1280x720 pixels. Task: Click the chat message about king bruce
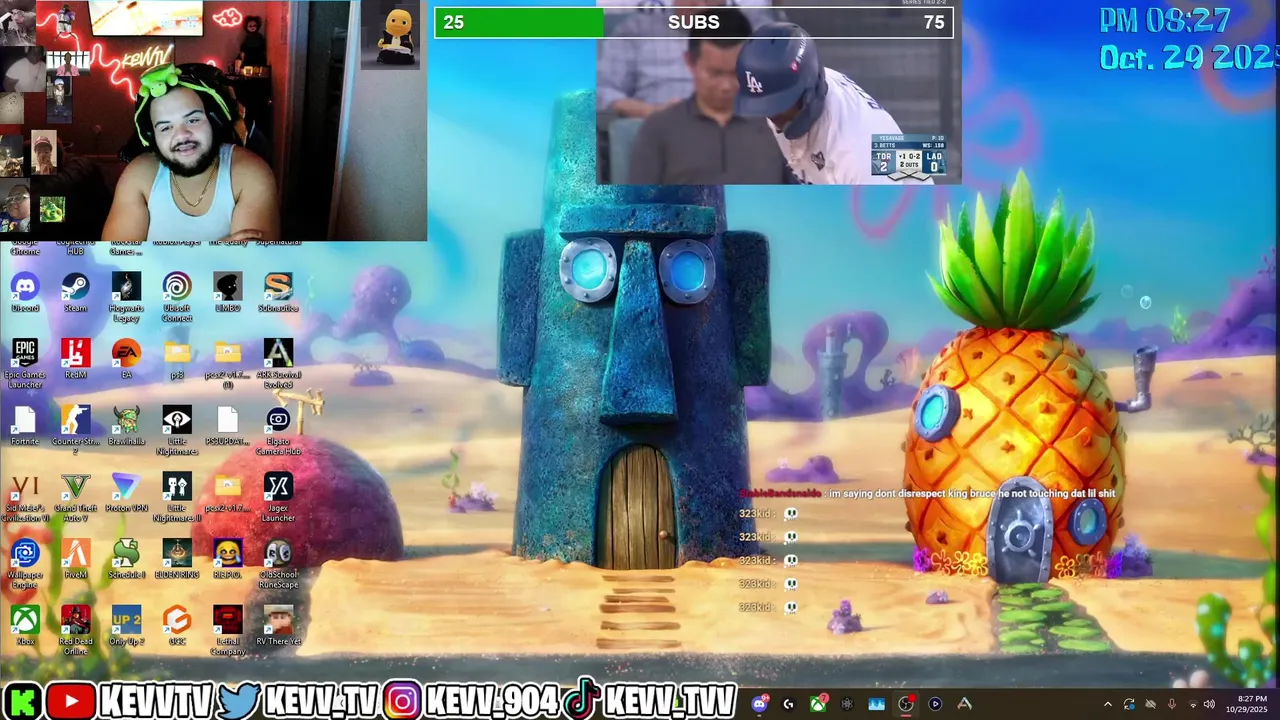(x=927, y=493)
